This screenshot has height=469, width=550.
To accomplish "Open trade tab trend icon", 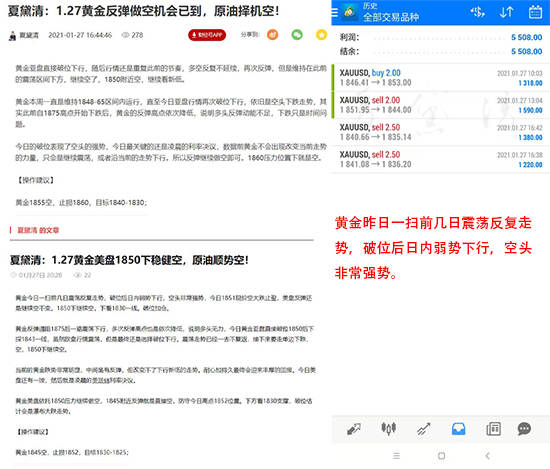I will tap(423, 429).
